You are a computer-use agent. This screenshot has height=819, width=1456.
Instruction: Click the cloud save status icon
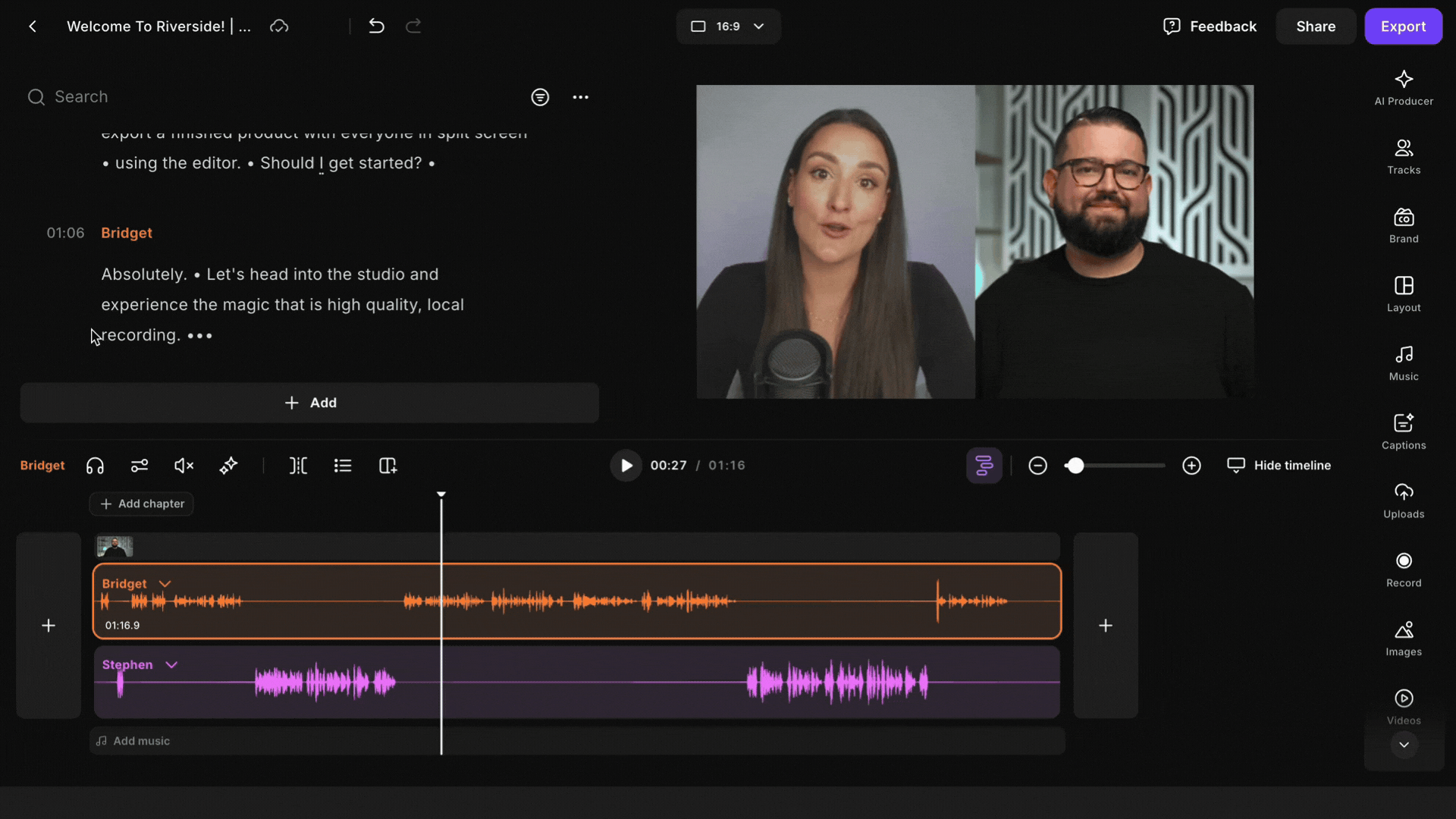[x=279, y=27]
